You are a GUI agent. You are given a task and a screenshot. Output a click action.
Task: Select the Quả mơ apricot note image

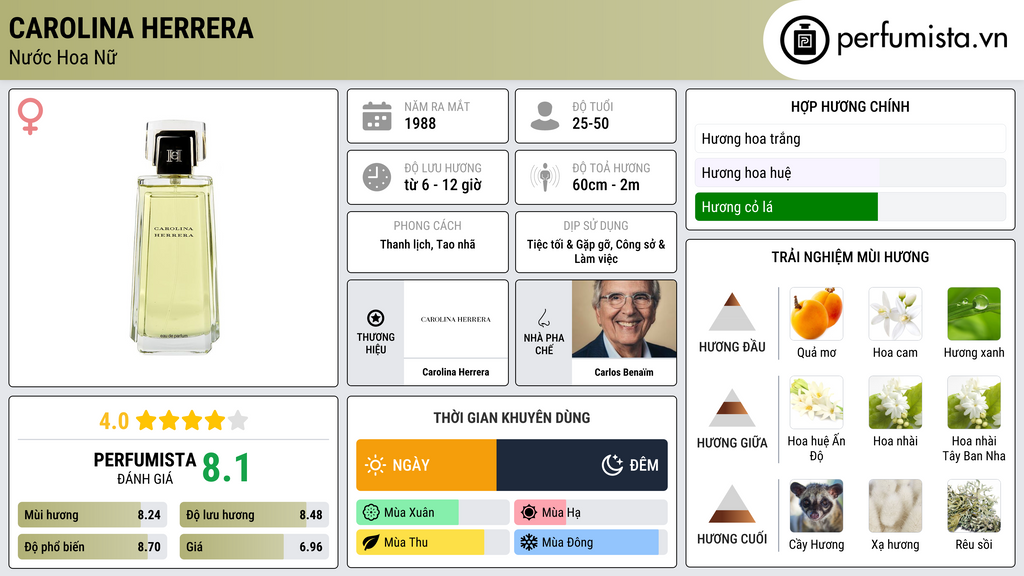[x=816, y=314]
